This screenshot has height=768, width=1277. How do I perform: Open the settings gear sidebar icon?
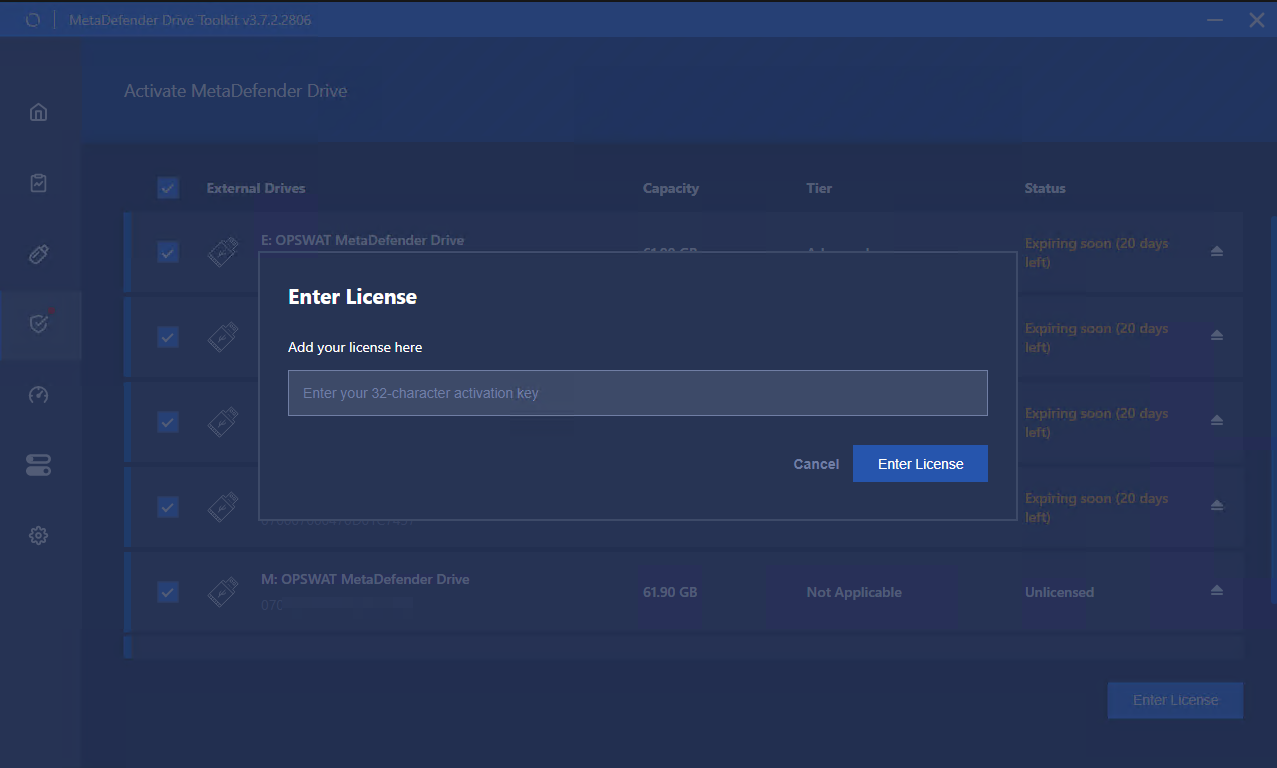pos(38,536)
